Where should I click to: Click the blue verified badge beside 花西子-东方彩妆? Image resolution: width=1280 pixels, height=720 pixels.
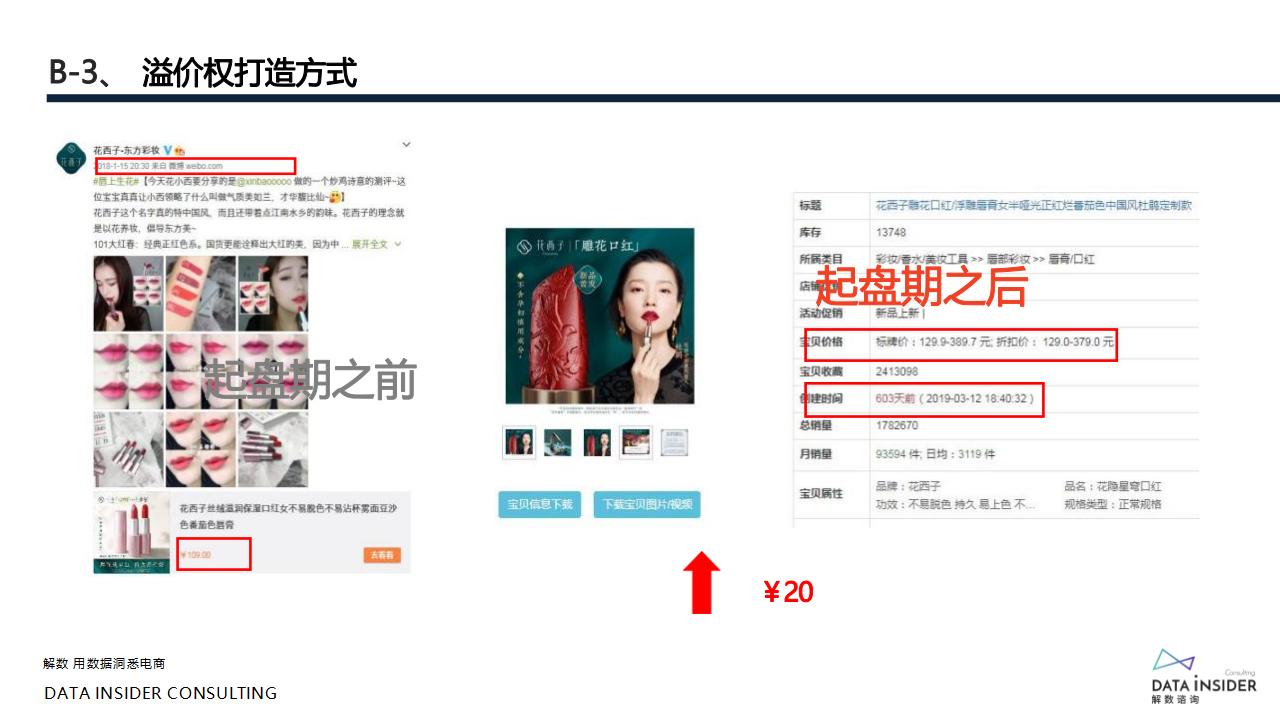(x=168, y=150)
